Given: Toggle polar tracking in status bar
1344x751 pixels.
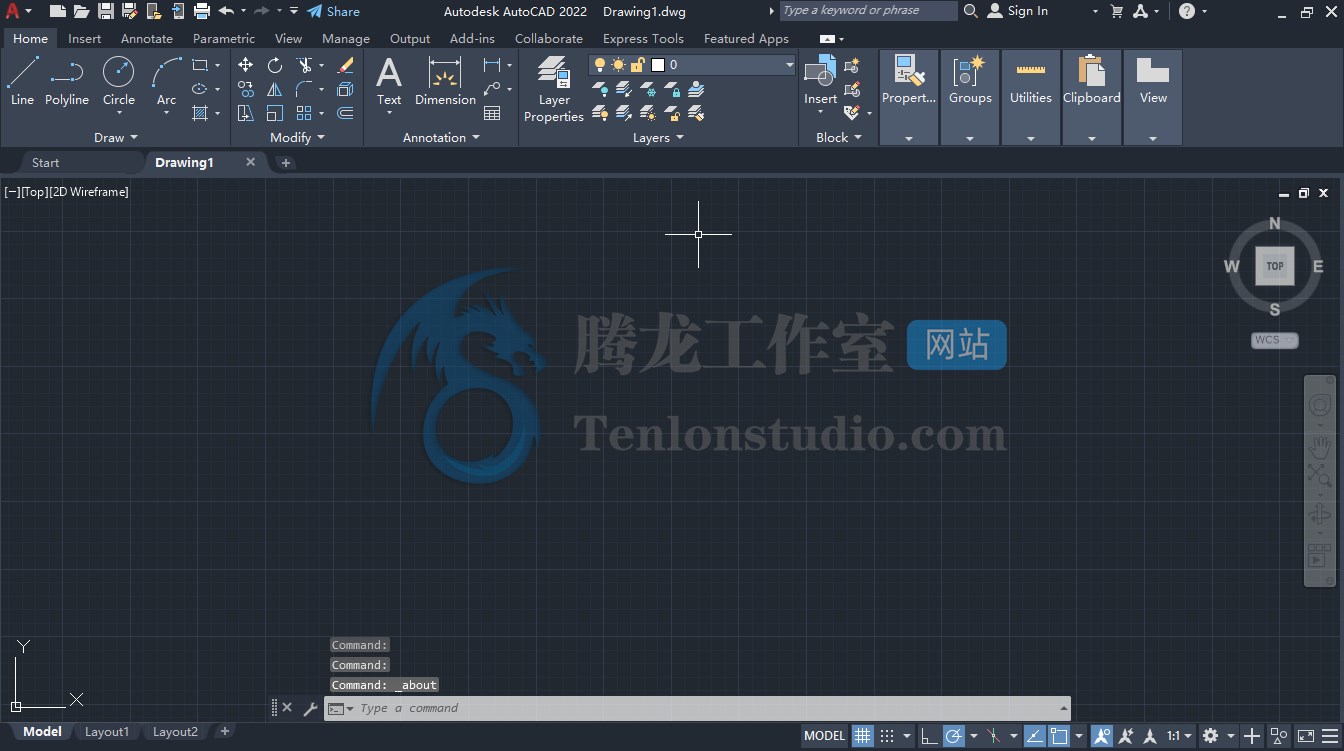Looking at the screenshot, I should point(954,736).
